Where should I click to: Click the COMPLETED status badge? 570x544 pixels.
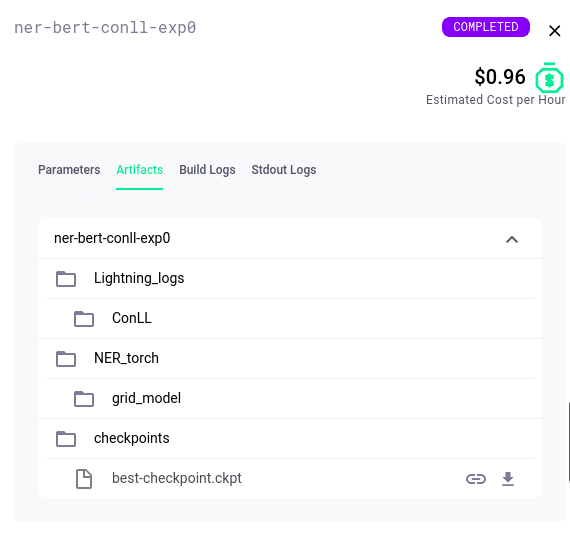pyautogui.click(x=486, y=27)
